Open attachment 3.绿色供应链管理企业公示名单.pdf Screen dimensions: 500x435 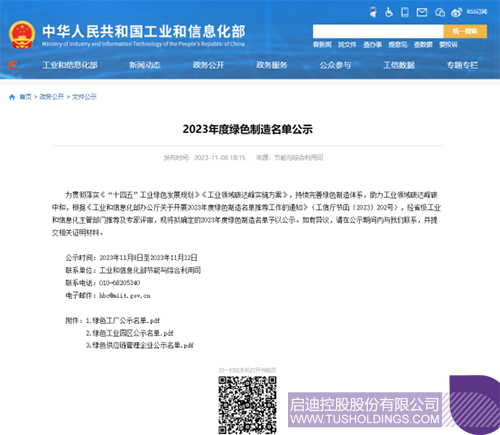(140, 345)
